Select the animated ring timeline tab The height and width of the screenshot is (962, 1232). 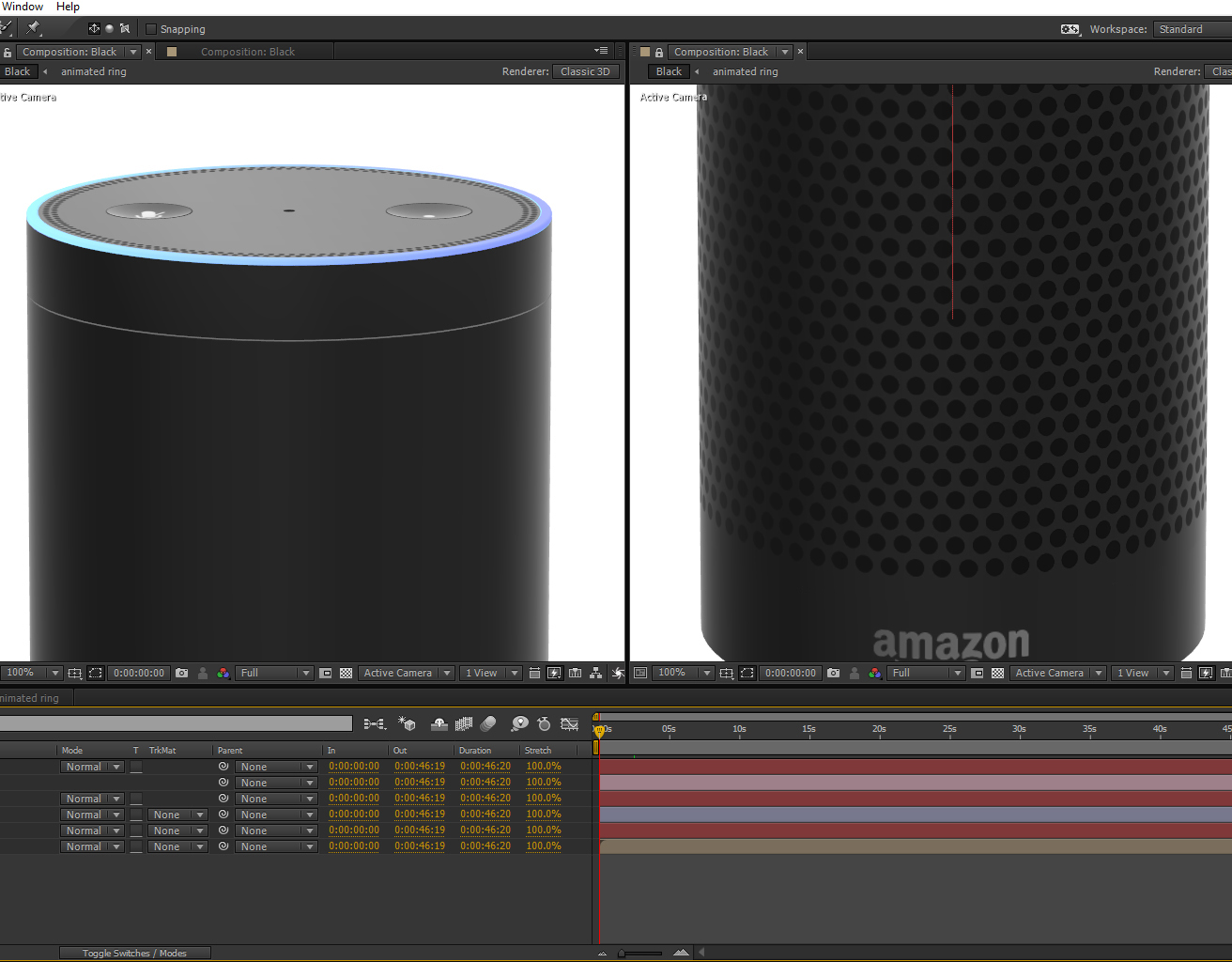point(30,698)
